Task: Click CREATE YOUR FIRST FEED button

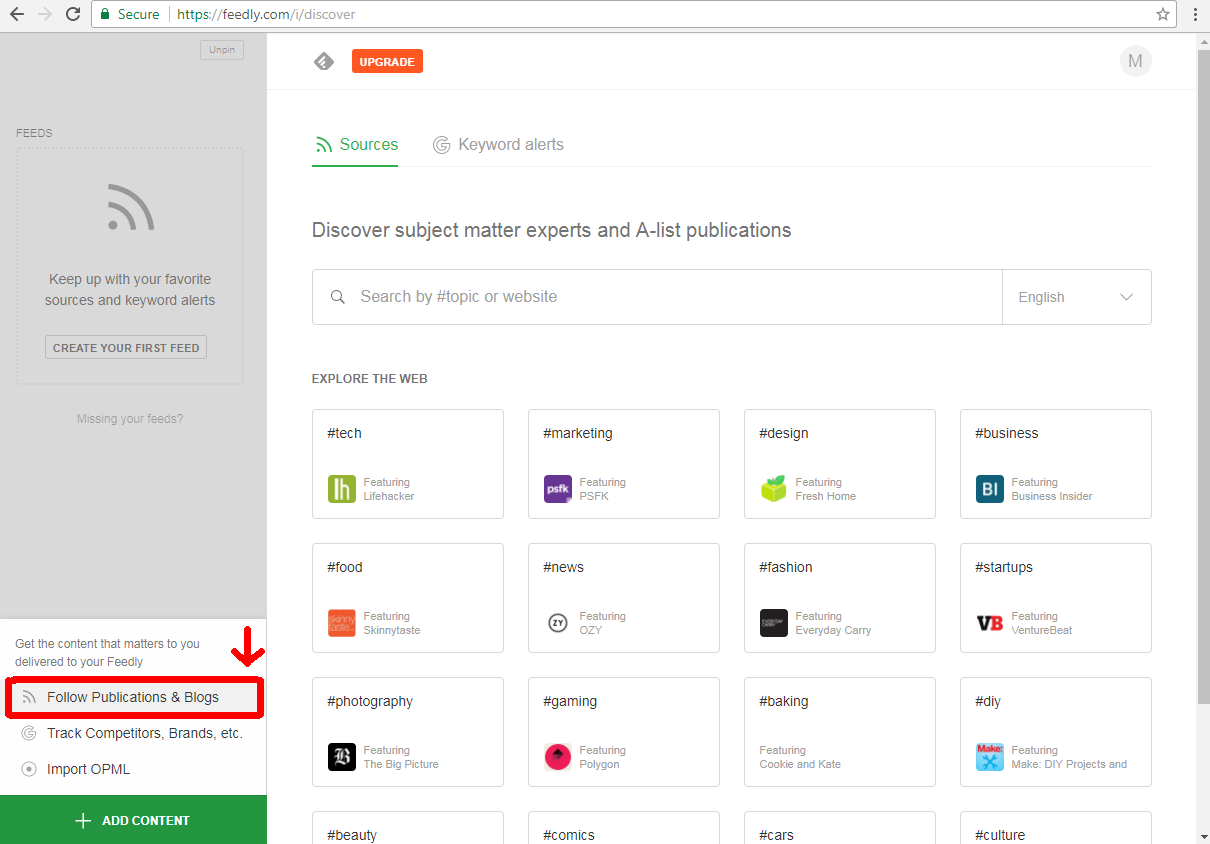Action: [126, 348]
